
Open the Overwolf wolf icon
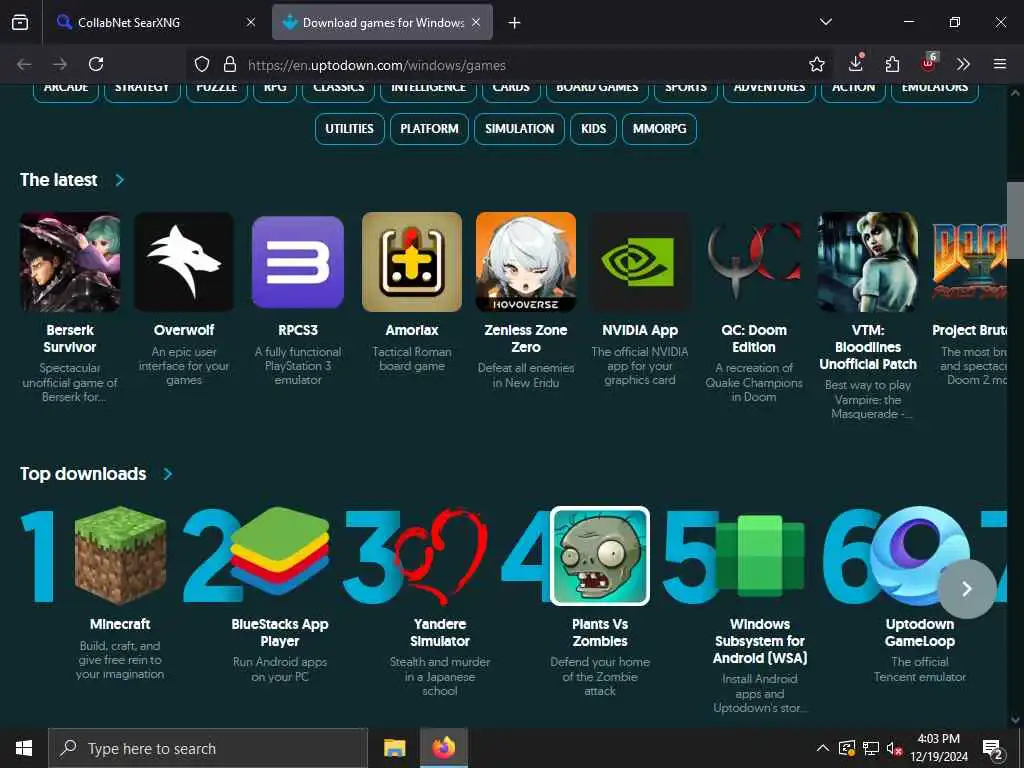tap(184, 262)
